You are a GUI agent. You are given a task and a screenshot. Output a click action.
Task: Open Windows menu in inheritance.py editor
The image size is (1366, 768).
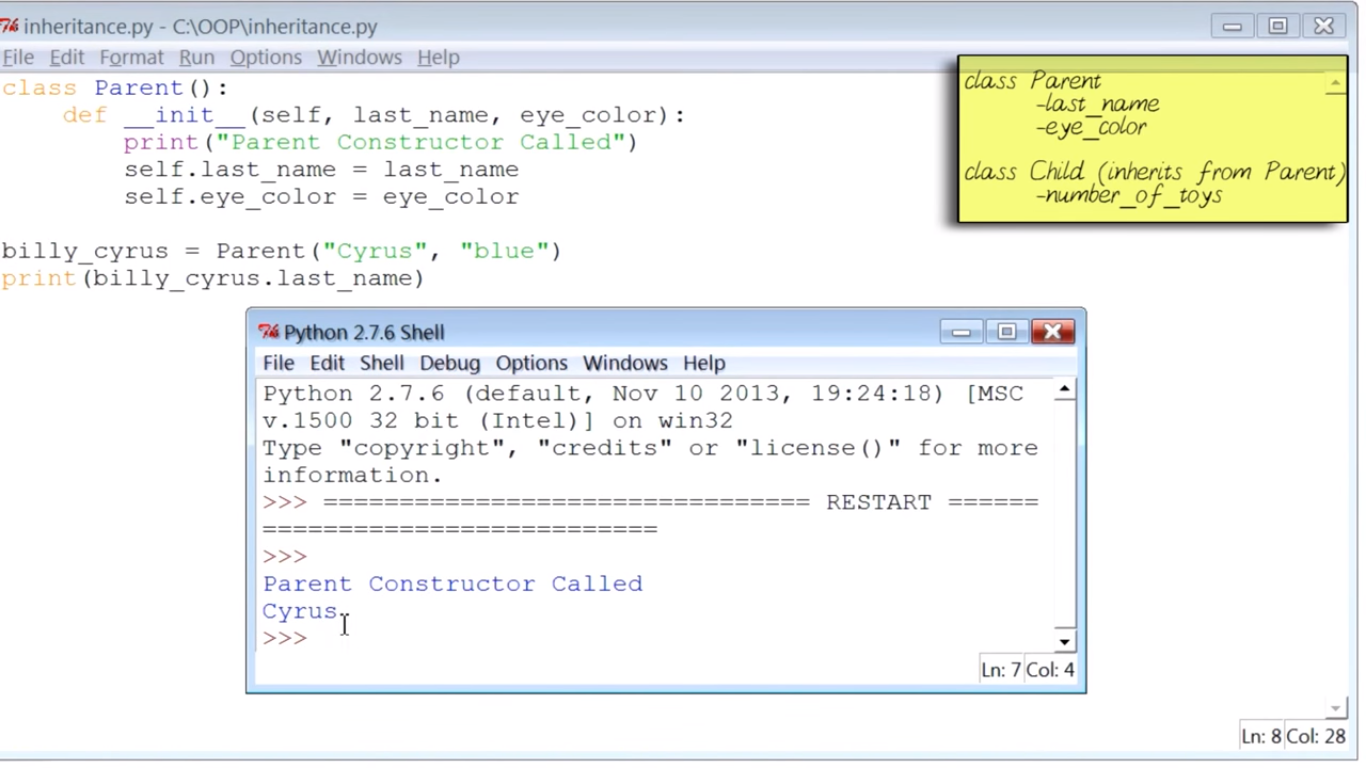coord(359,58)
